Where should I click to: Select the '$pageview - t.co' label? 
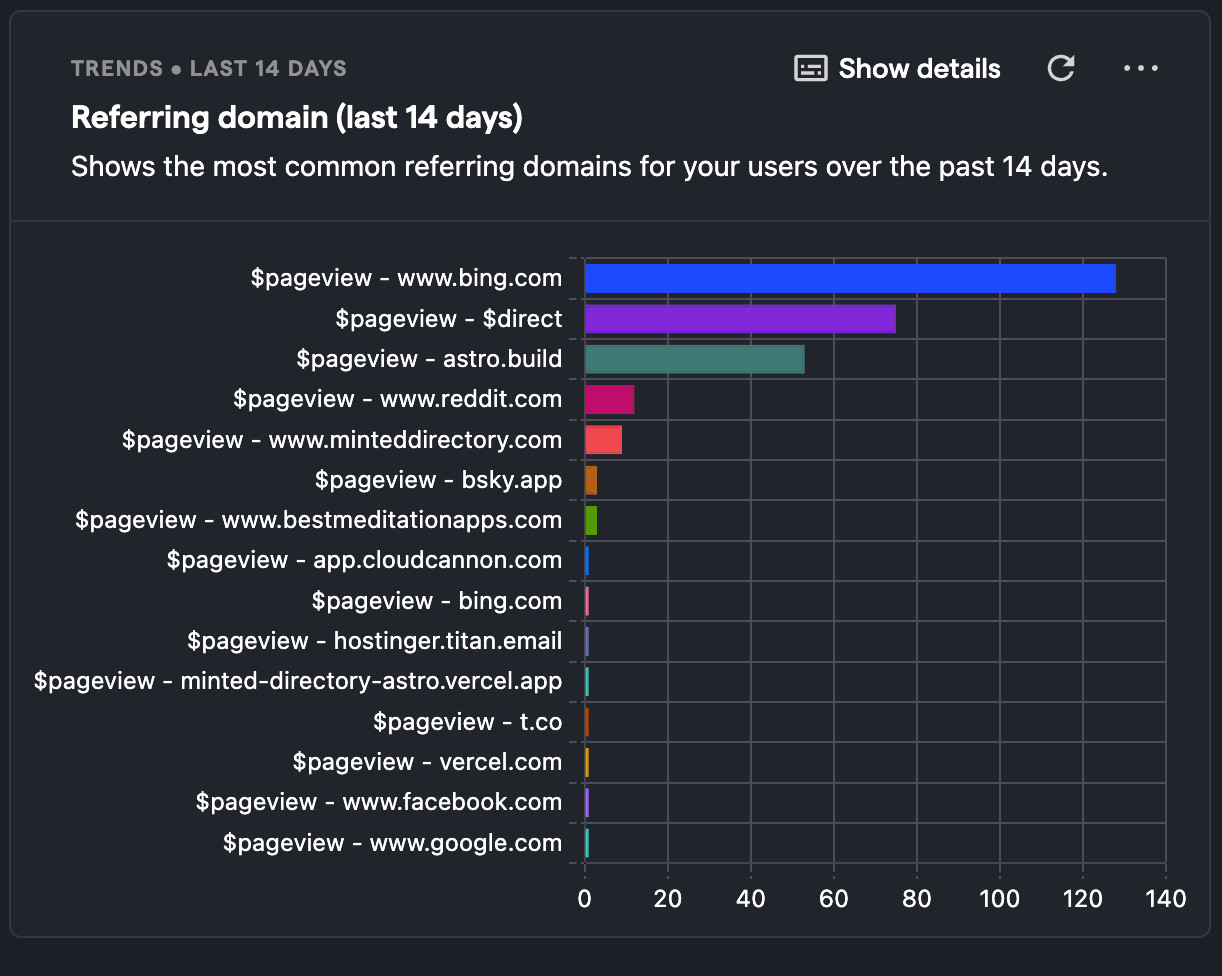coord(468,722)
